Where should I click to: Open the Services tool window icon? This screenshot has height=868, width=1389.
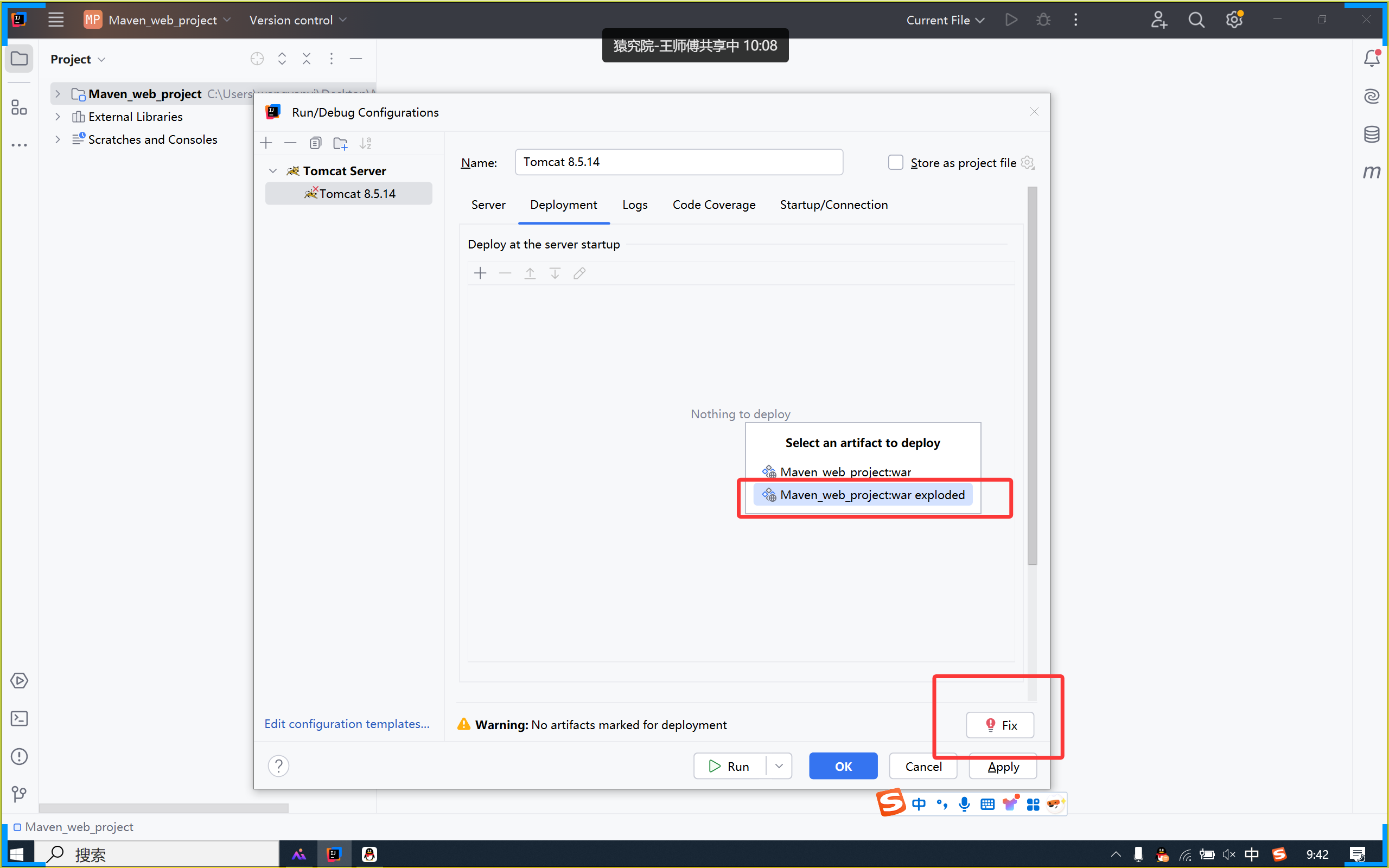tap(20, 680)
